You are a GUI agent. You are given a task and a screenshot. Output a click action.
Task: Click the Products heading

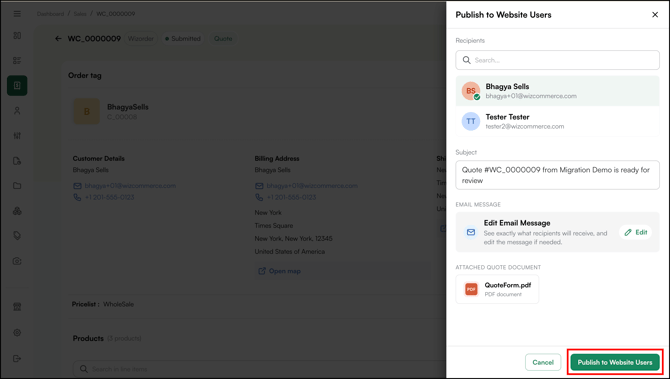88,338
